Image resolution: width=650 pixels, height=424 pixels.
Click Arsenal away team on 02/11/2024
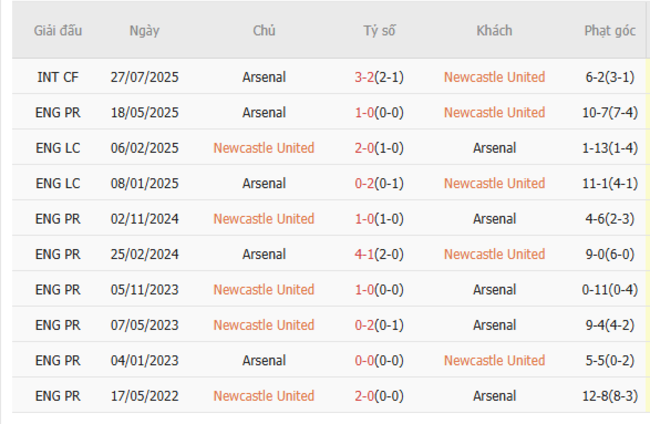494,219
